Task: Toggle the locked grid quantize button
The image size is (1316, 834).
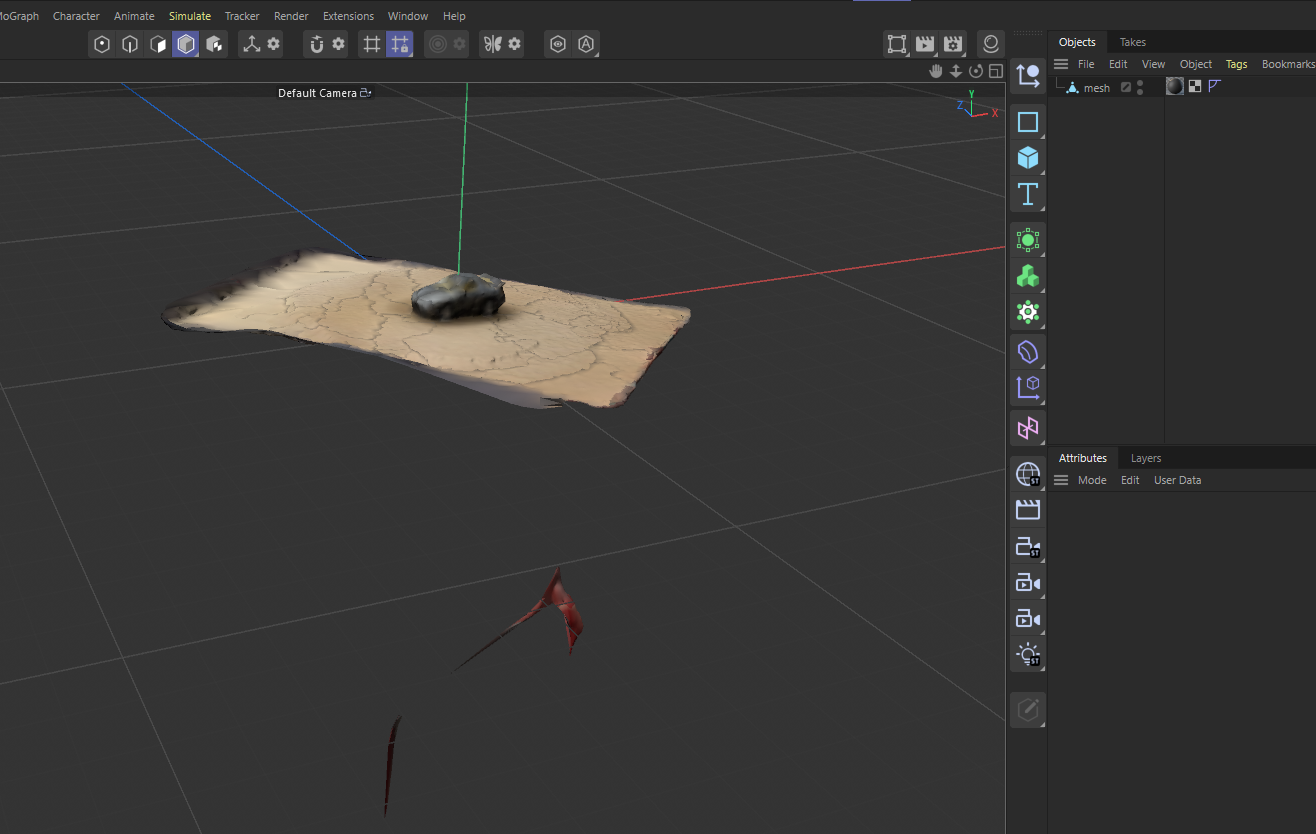Action: click(x=399, y=44)
